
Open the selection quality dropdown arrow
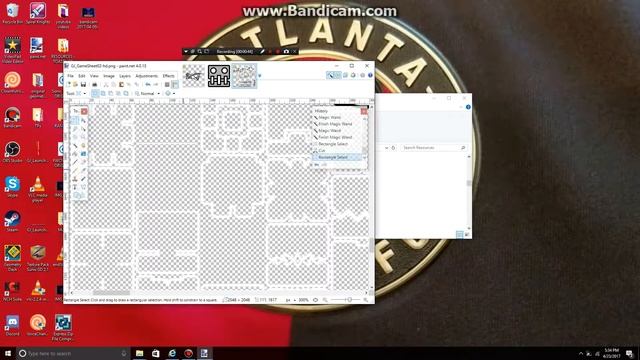(x=174, y=93)
